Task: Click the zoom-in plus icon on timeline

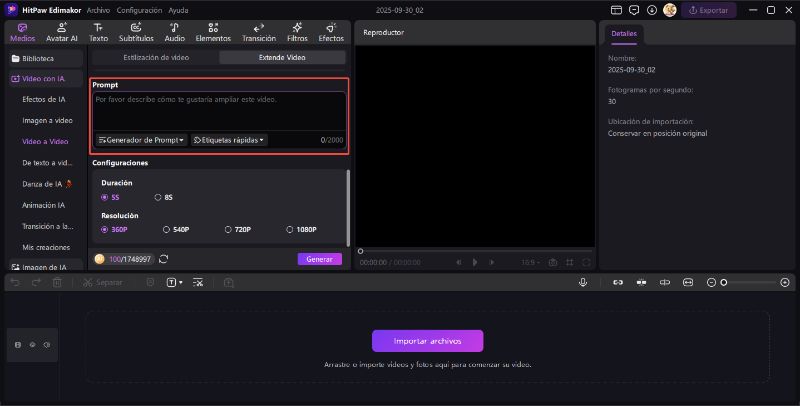Action: click(x=785, y=283)
